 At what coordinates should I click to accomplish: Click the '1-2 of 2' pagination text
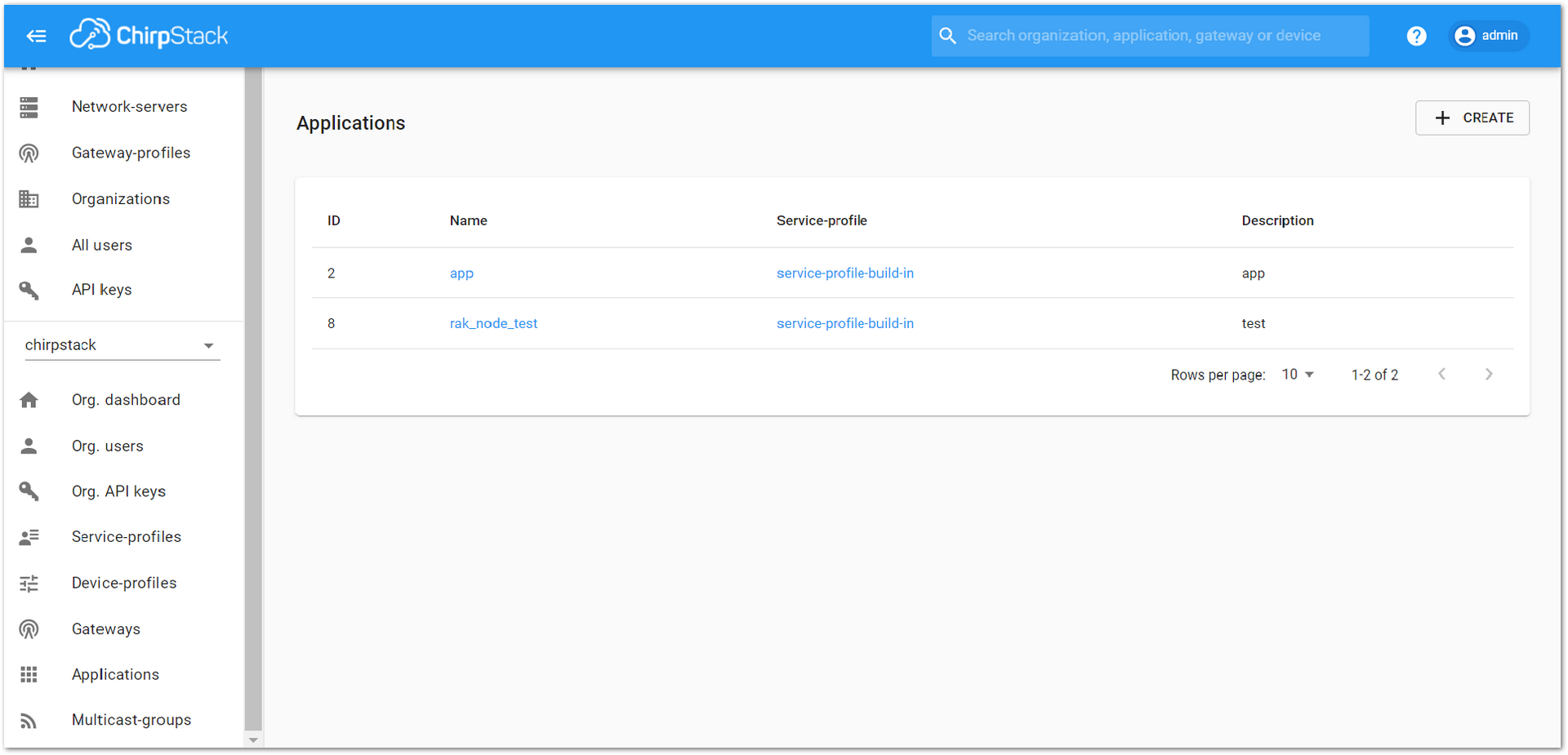pos(1374,375)
